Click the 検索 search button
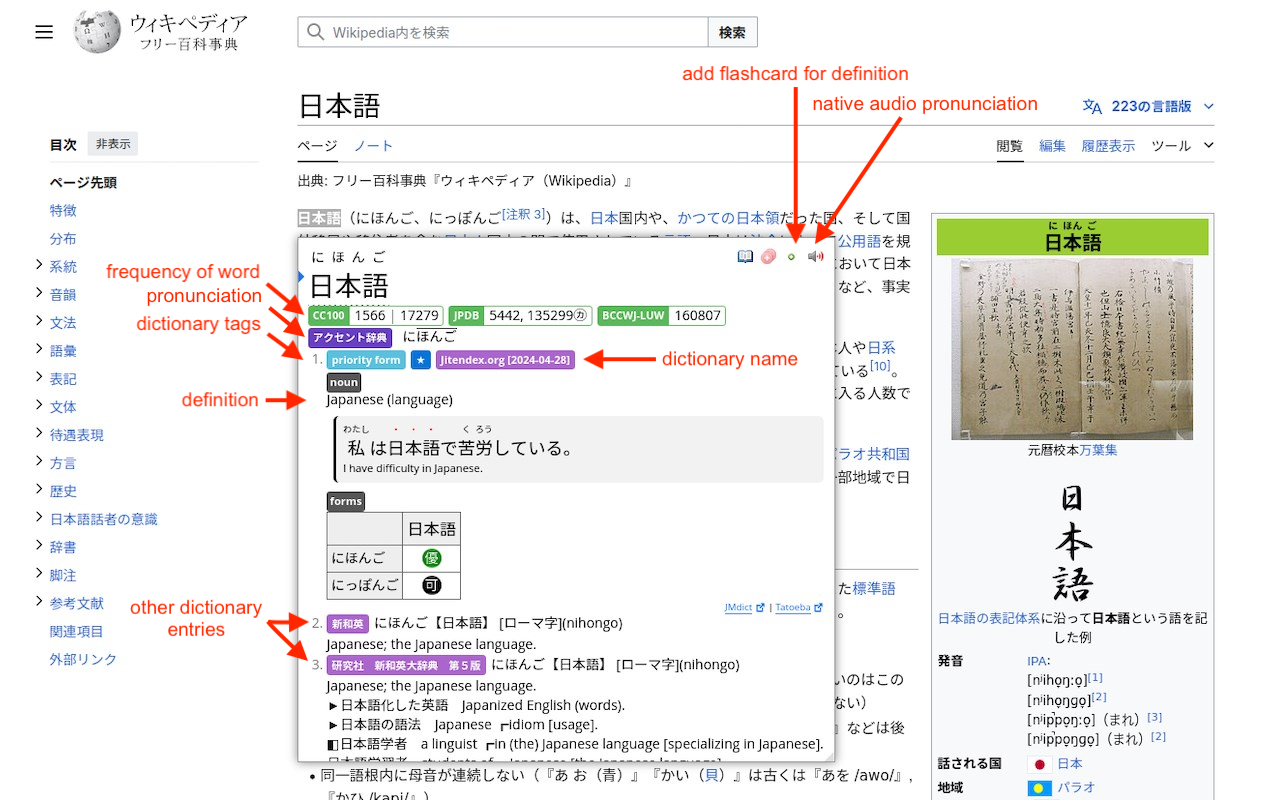The image size is (1280, 800). (732, 31)
